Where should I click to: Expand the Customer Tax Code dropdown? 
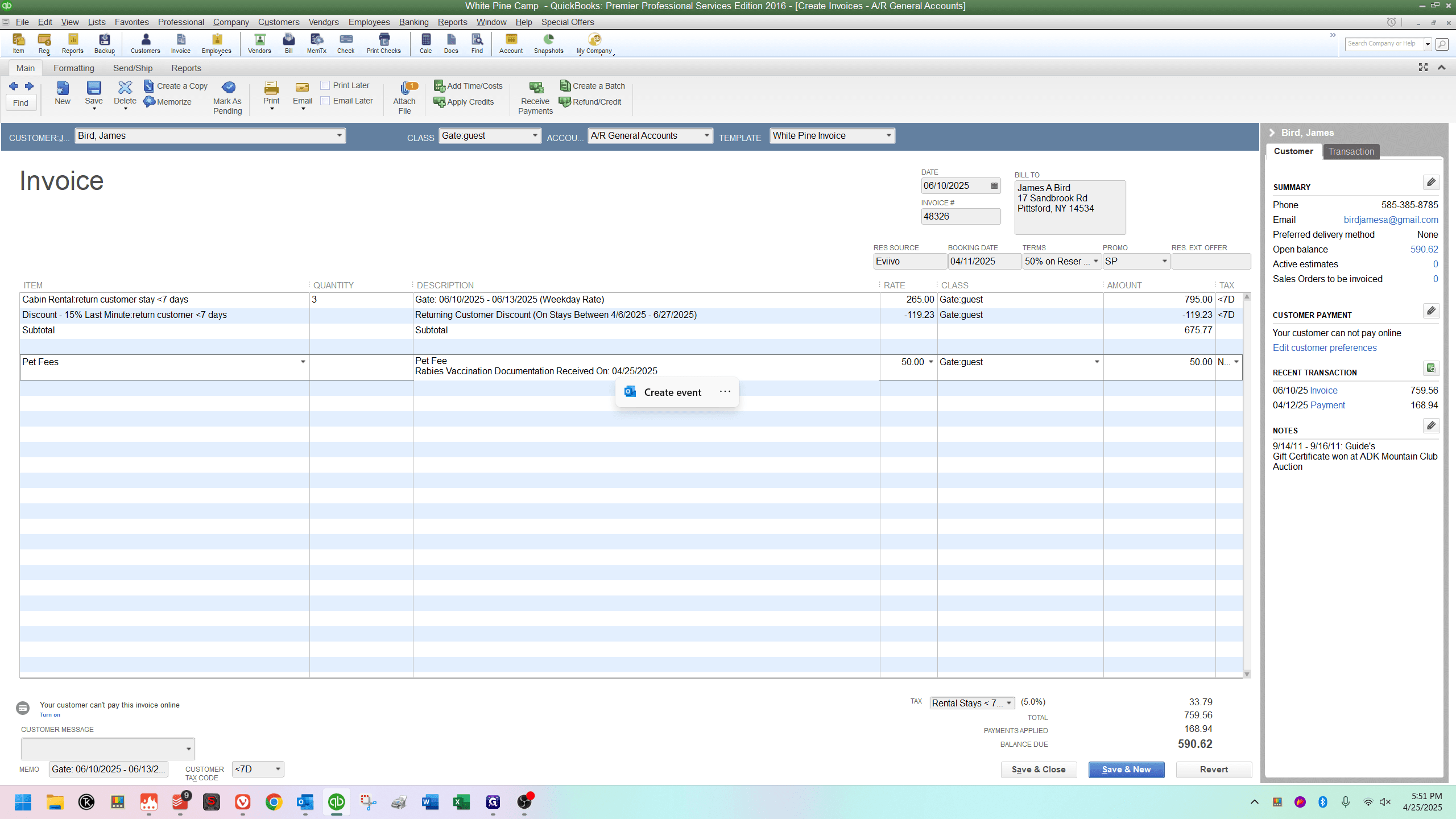[x=278, y=770]
